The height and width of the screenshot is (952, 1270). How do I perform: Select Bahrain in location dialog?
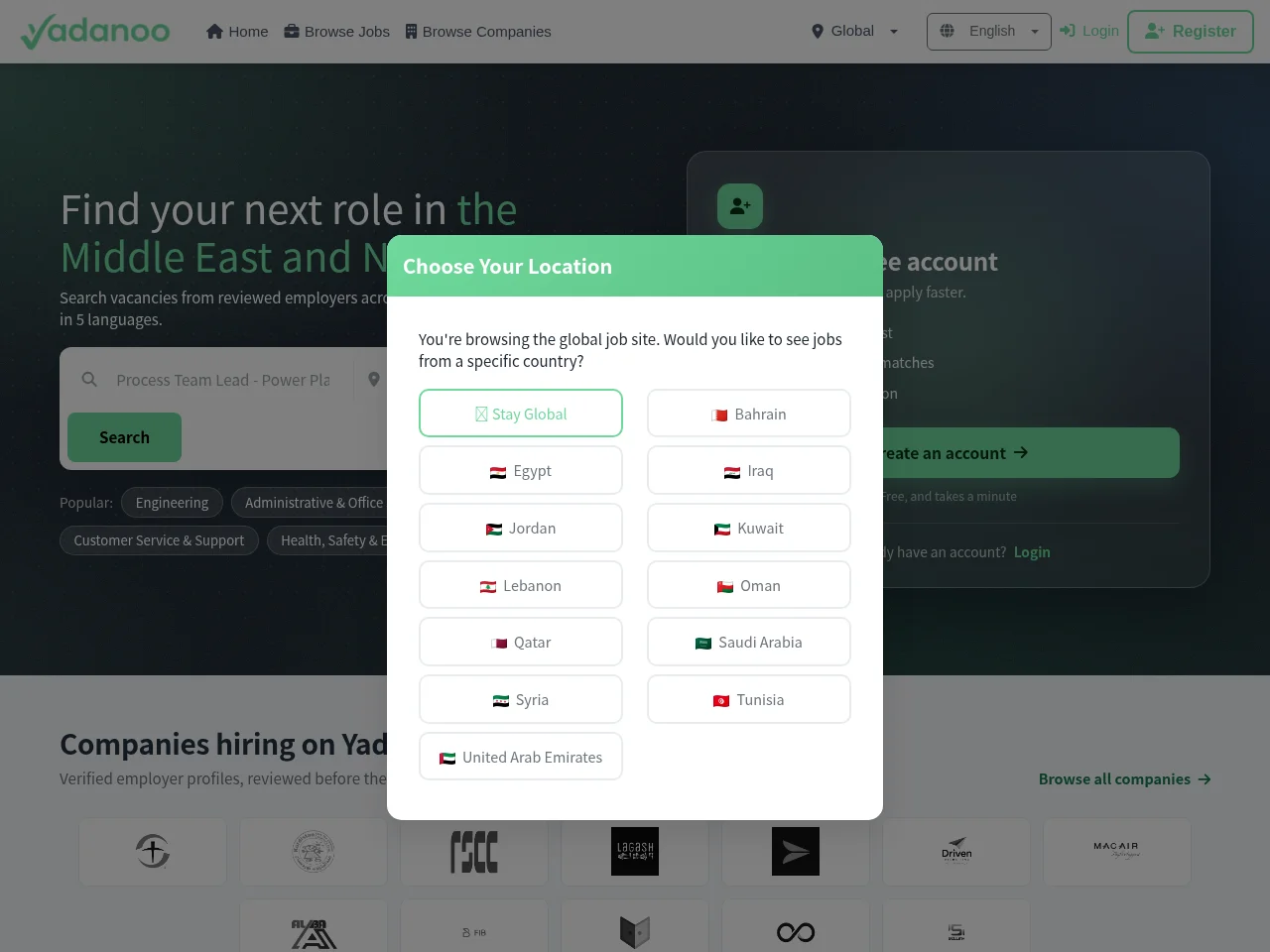click(x=749, y=414)
